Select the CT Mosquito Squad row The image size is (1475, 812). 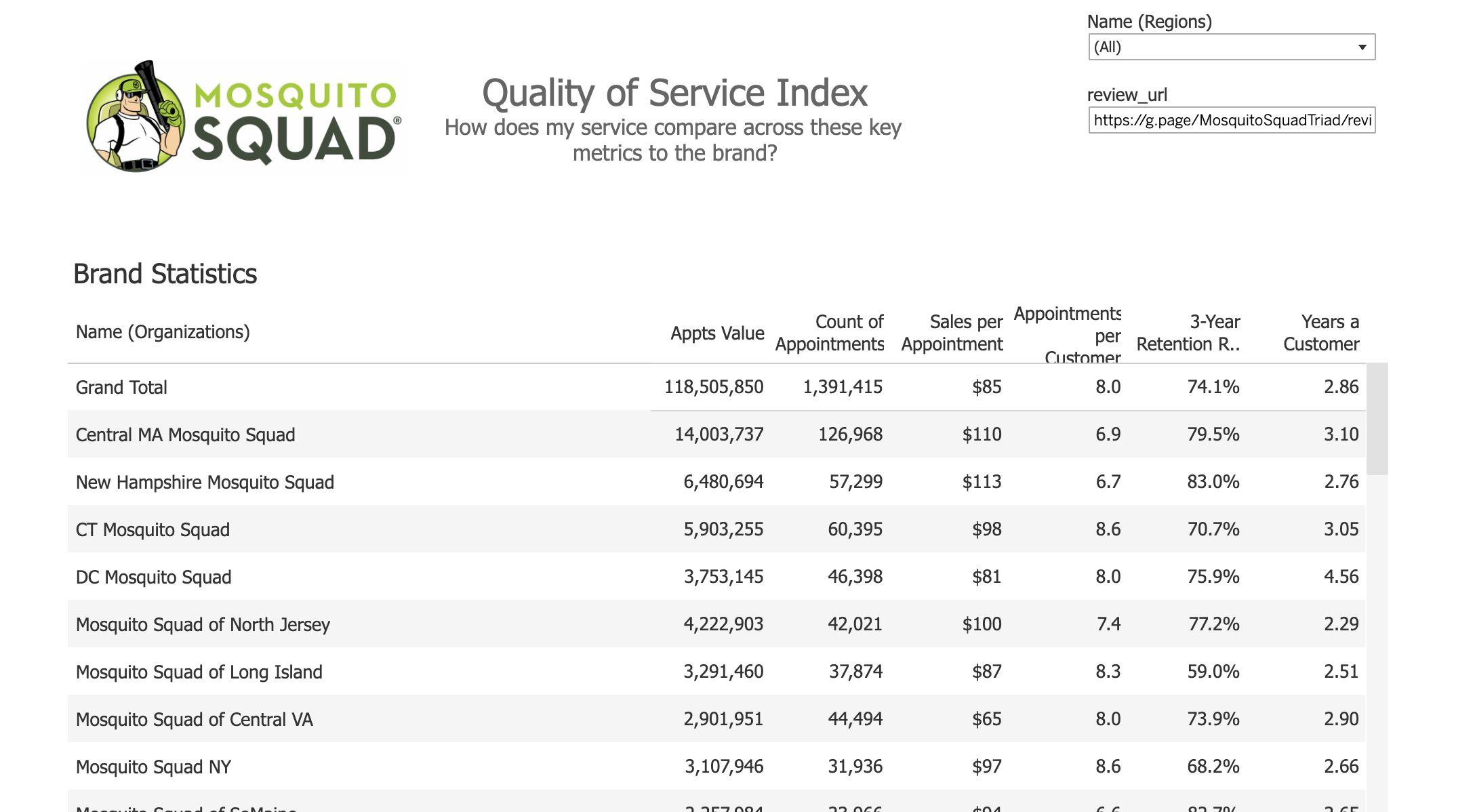point(153,530)
